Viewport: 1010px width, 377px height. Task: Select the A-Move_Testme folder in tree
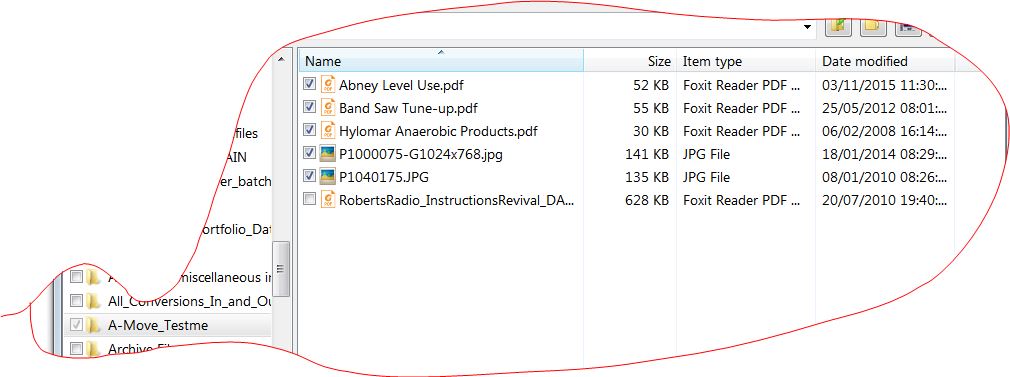click(158, 325)
